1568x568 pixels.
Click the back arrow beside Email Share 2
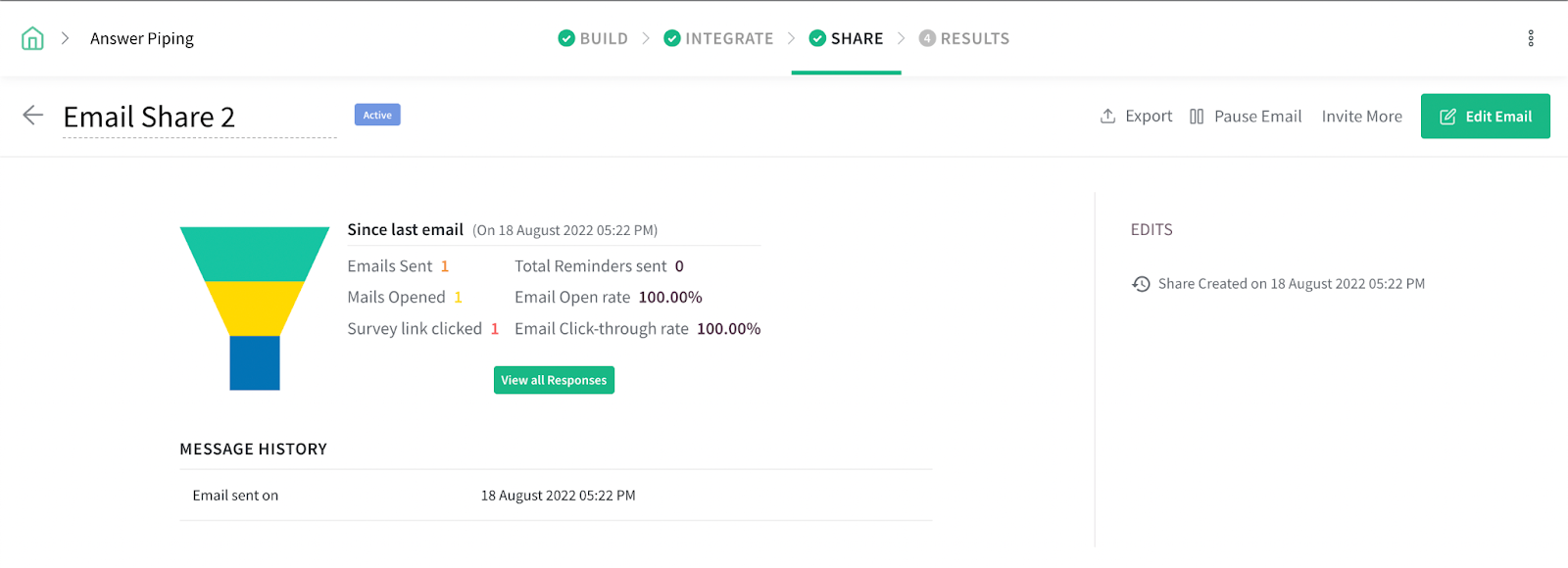pyautogui.click(x=32, y=116)
